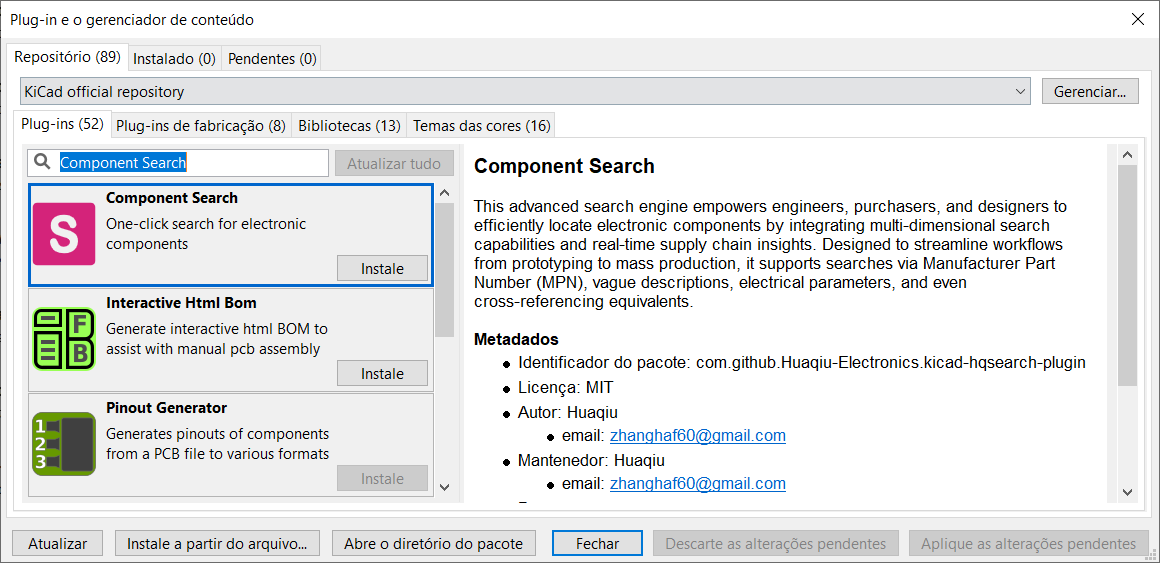The width and height of the screenshot is (1160, 563).
Task: Click the Fechar button
Action: pos(597,544)
